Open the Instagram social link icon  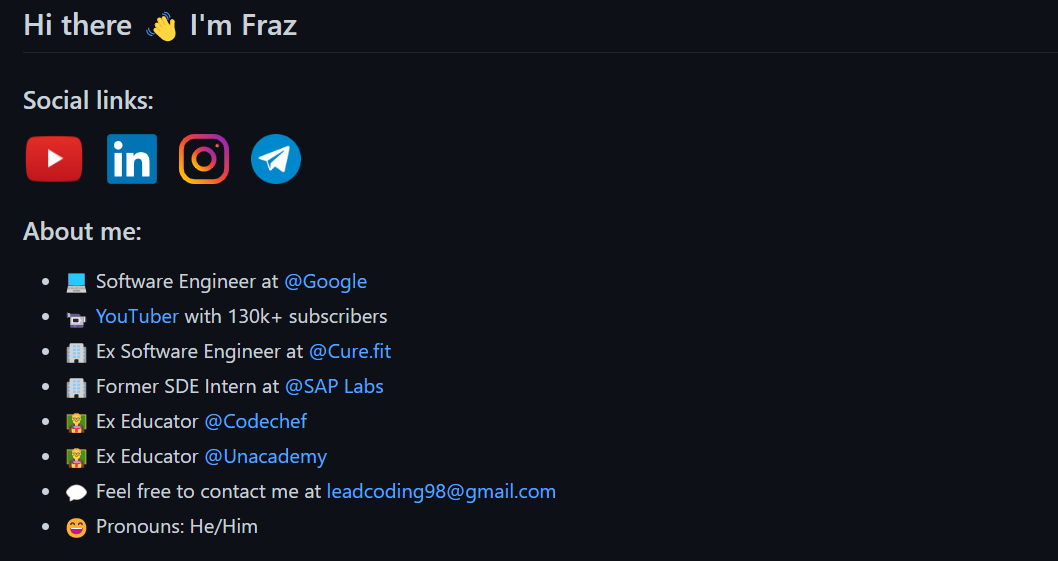pos(204,159)
